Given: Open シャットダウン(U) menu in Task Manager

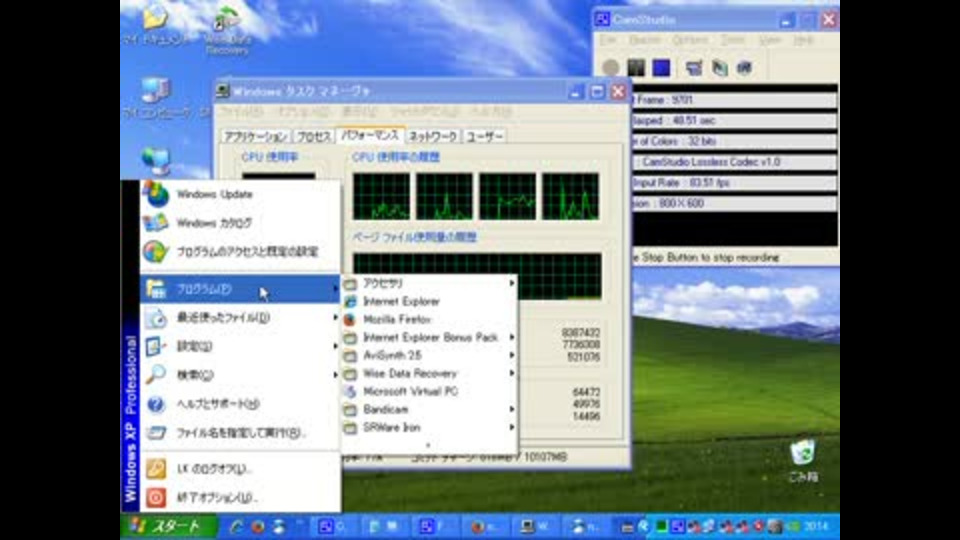Looking at the screenshot, I should point(424,112).
